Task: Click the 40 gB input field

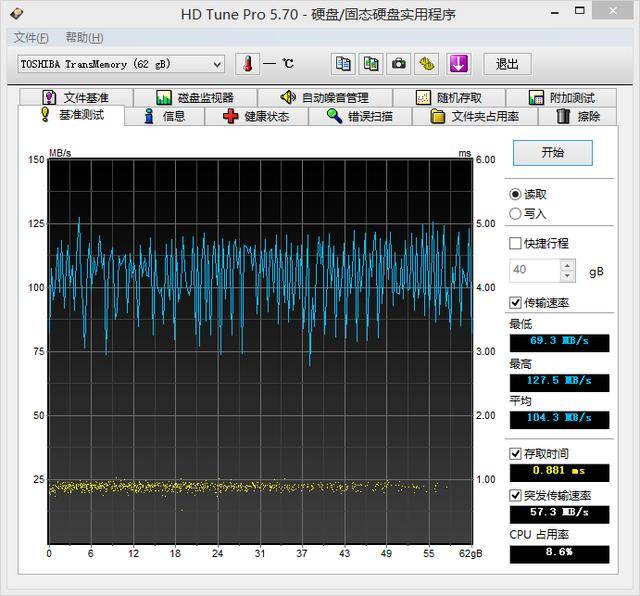Action: [535, 270]
